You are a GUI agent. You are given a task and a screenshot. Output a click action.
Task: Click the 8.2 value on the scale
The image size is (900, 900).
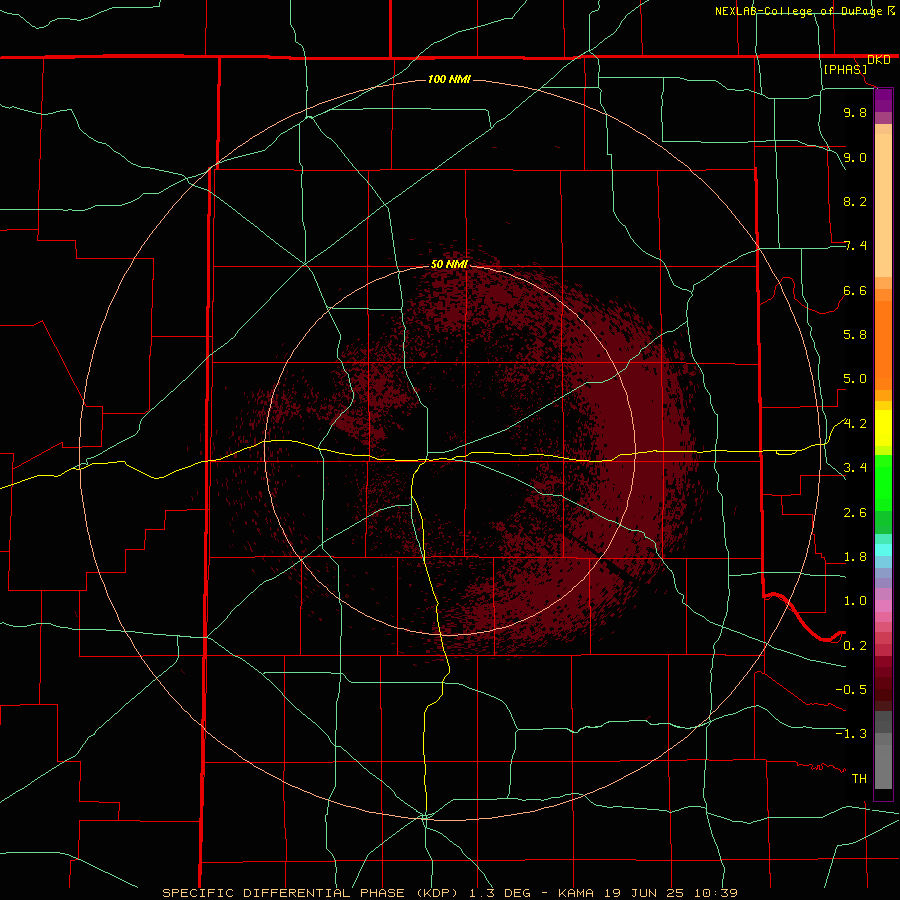[855, 201]
